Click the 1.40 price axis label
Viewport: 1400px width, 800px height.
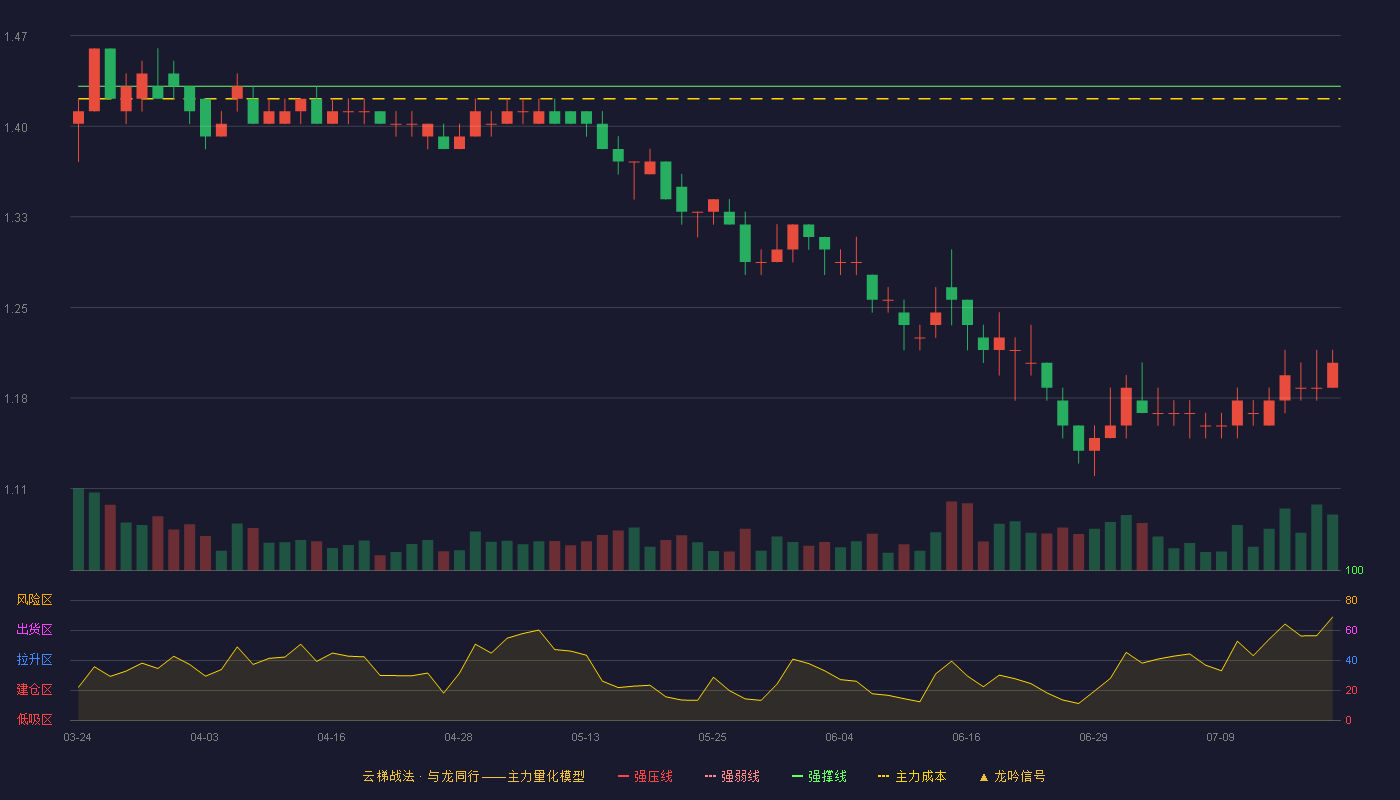tap(15, 128)
